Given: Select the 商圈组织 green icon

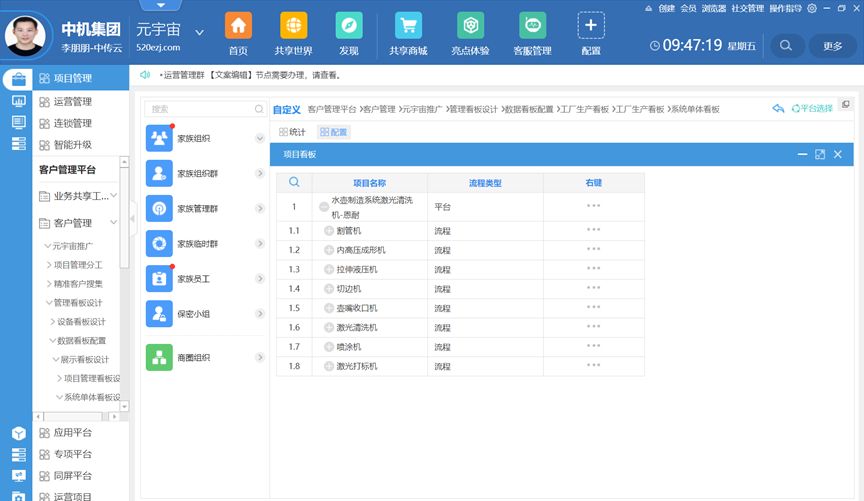Looking at the screenshot, I should pyautogui.click(x=159, y=357).
